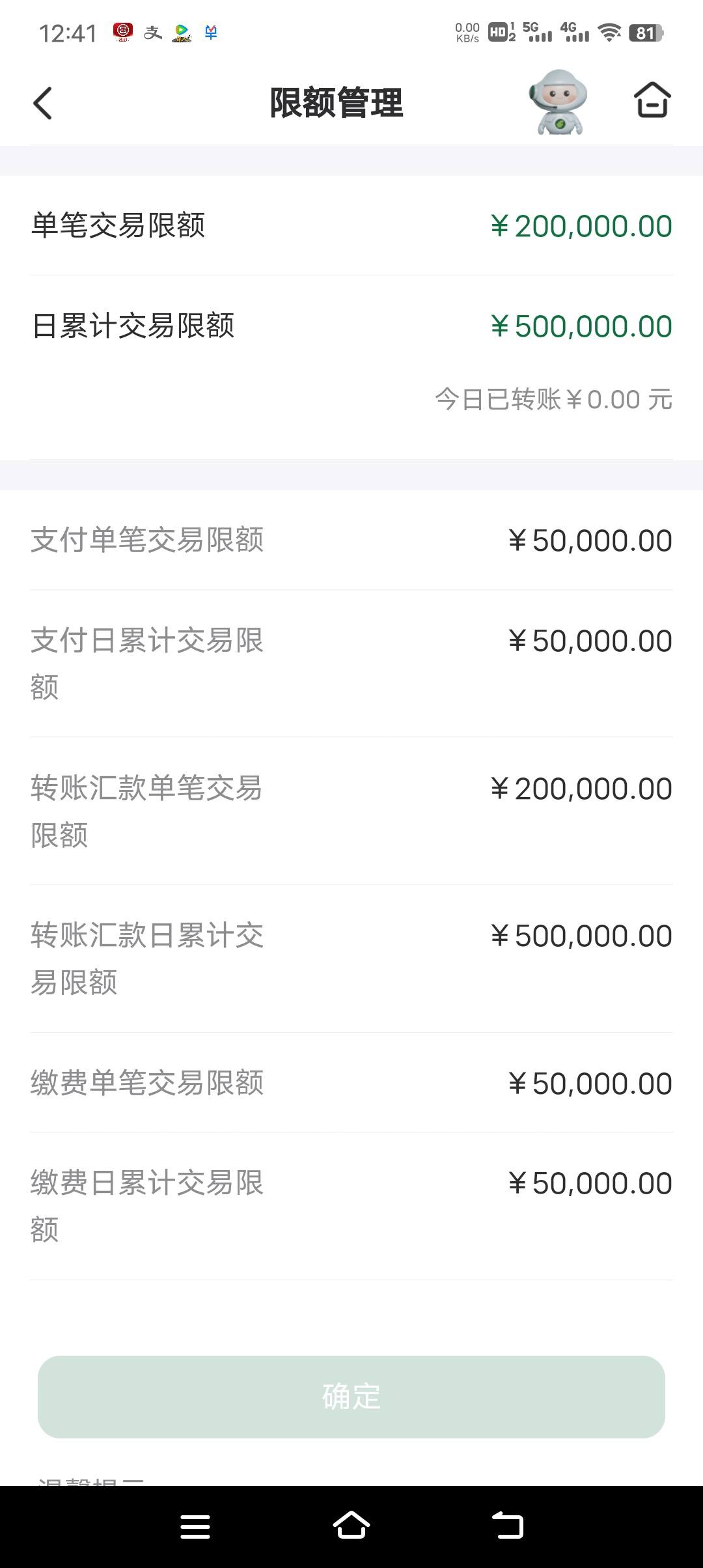Select the 转账汇款单笔交易限额 row
Screen dimensions: 703x1568
(x=351, y=811)
